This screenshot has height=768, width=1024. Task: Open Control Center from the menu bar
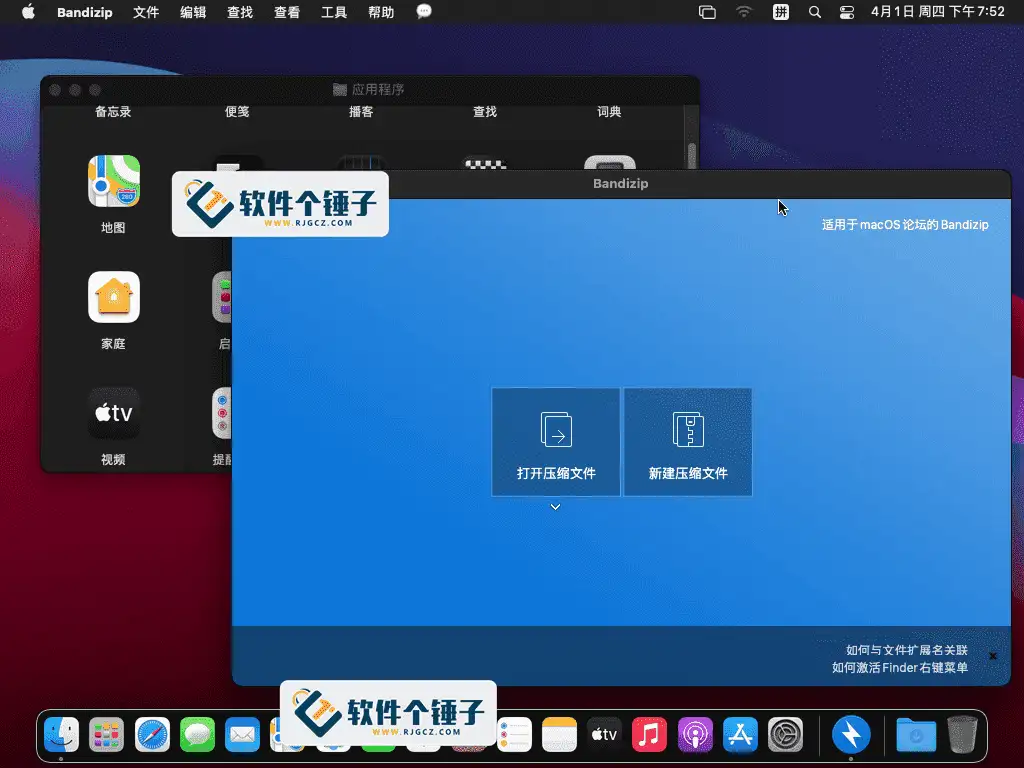(x=845, y=13)
